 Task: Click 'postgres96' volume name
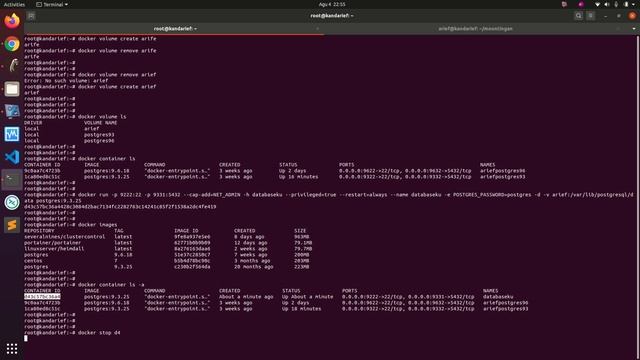point(99,141)
